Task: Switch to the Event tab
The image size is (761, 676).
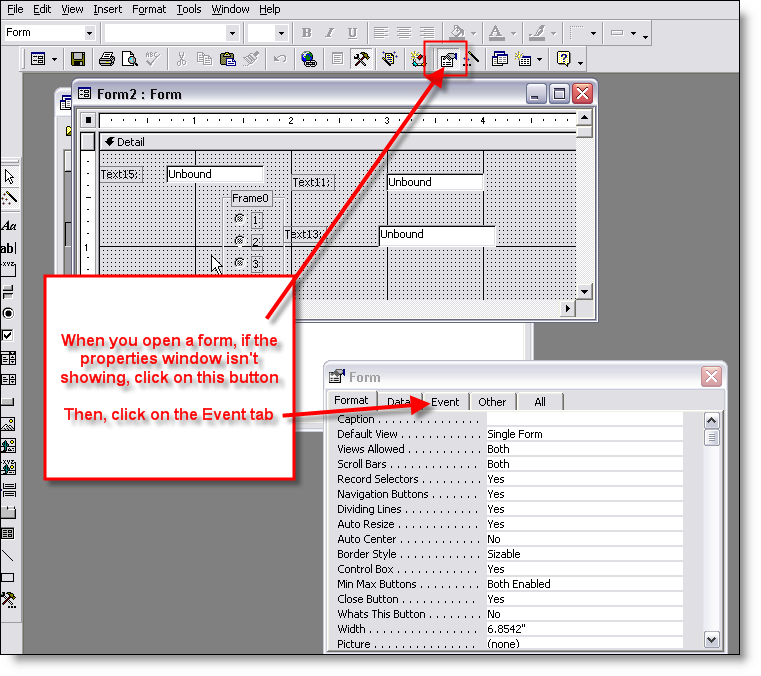Action: pos(445,402)
